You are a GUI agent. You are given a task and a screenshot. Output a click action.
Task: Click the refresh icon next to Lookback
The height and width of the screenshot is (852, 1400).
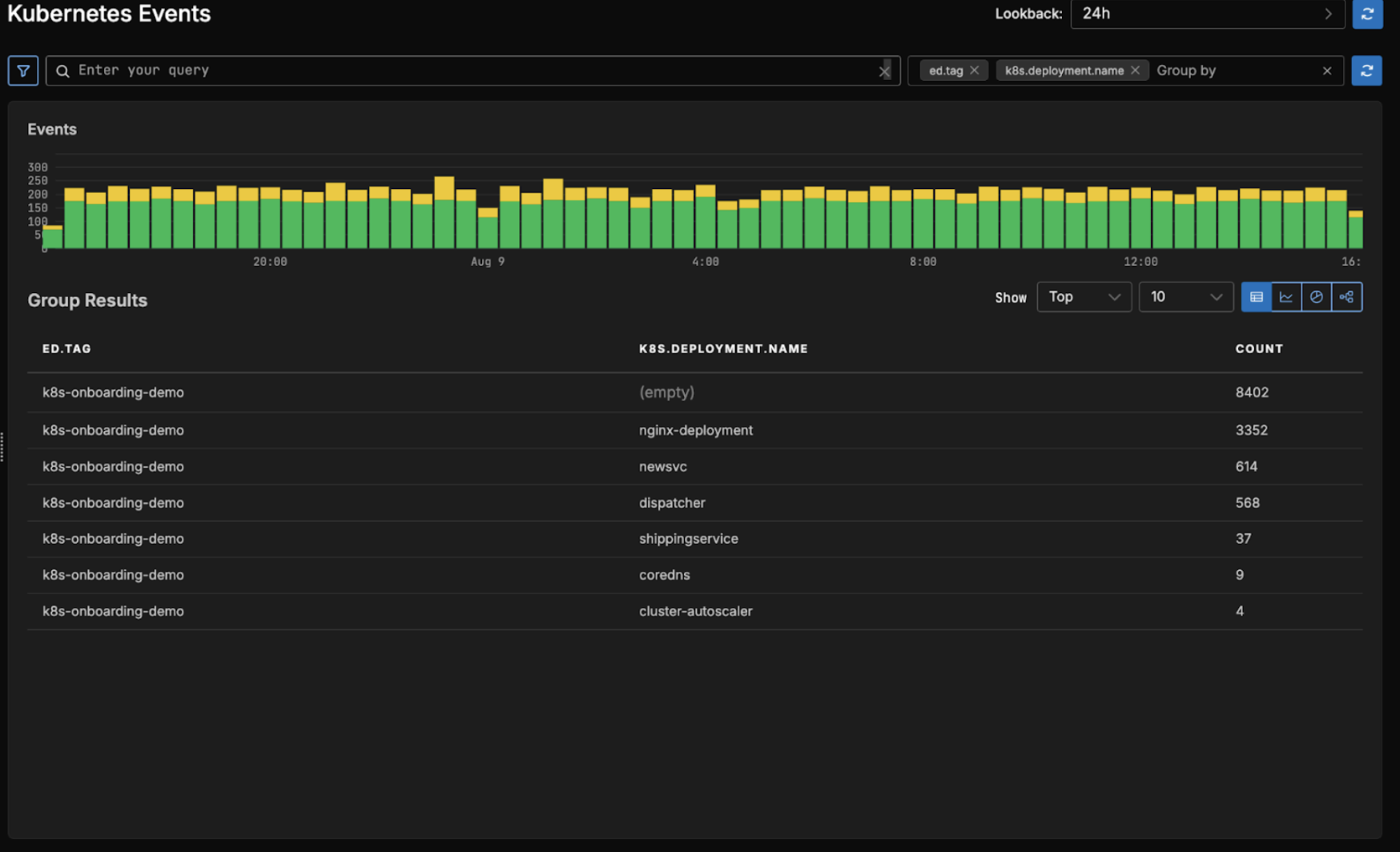(1367, 14)
